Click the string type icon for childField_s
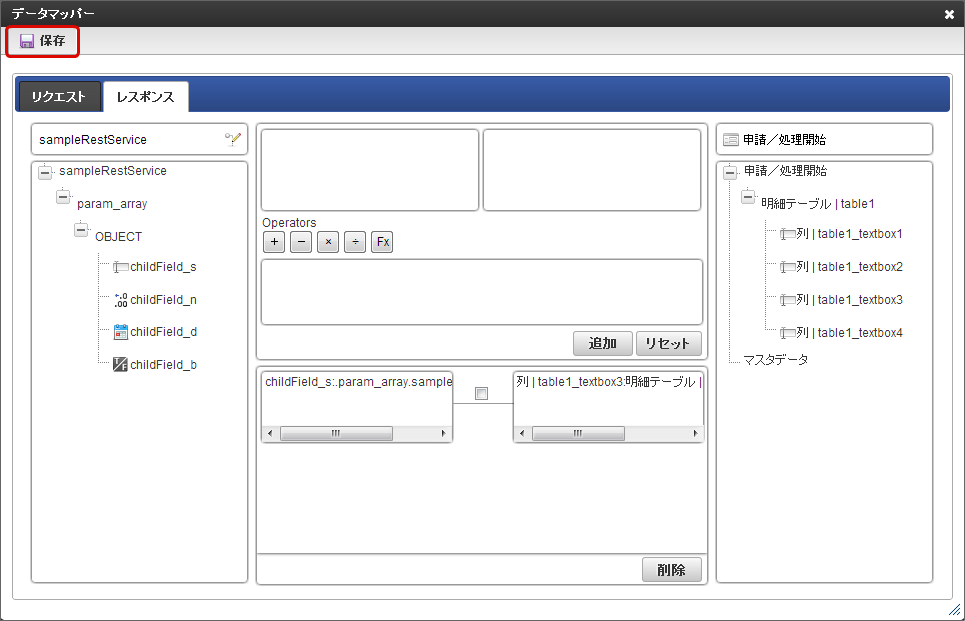This screenshot has width=965, height=621. (121, 267)
